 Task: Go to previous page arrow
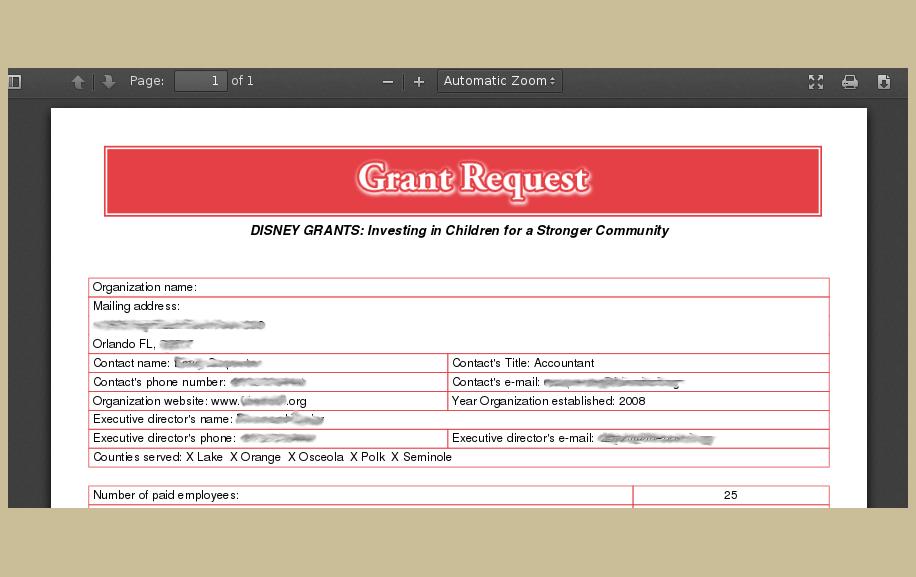[78, 82]
